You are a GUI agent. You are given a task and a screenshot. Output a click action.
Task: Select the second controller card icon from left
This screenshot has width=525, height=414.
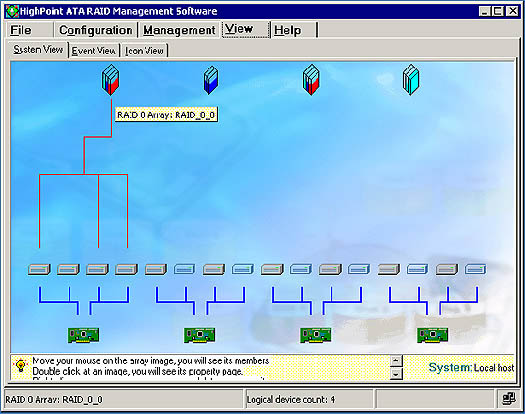coord(200,335)
